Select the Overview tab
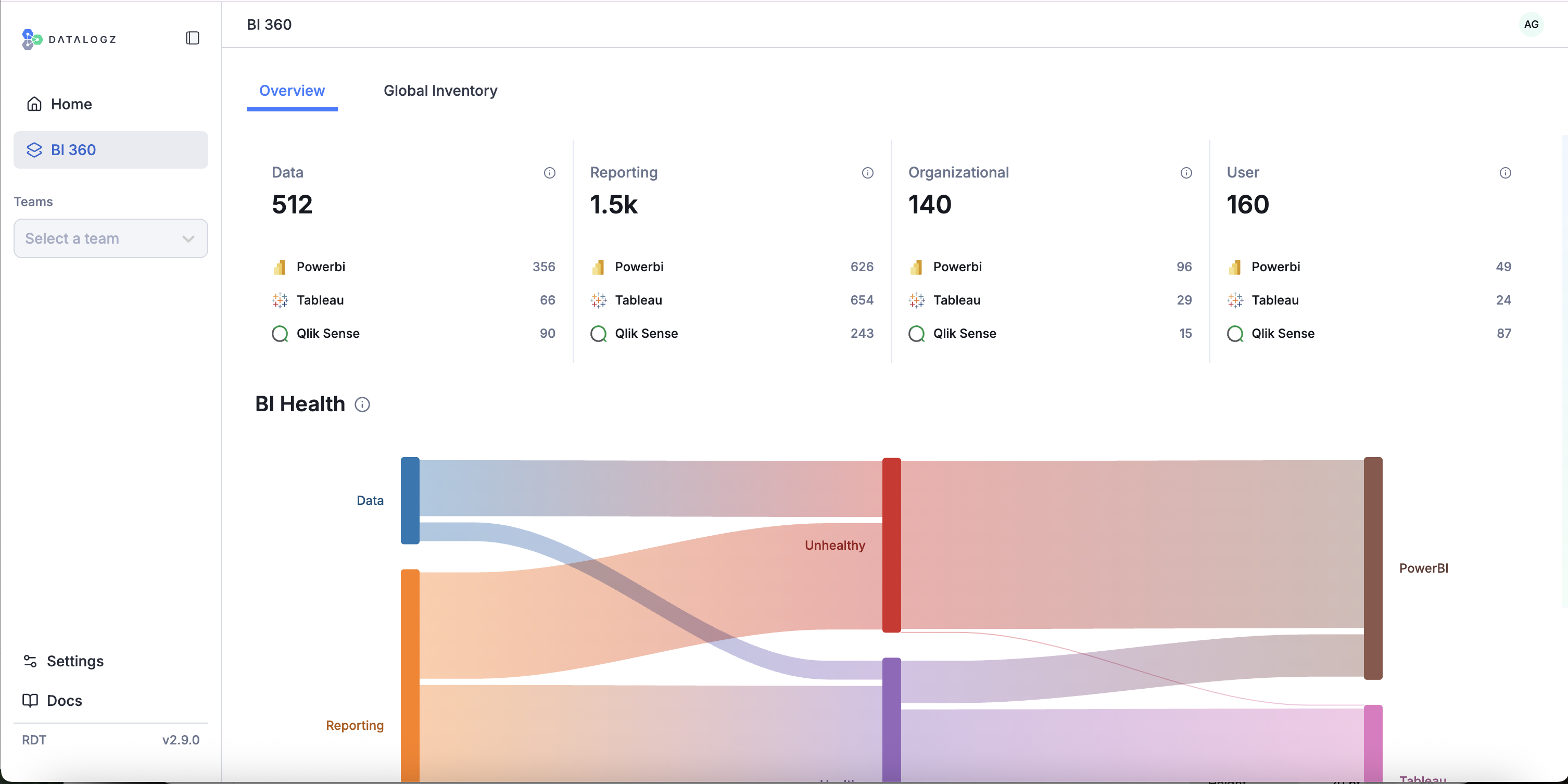Image resolution: width=1568 pixels, height=784 pixels. tap(292, 91)
